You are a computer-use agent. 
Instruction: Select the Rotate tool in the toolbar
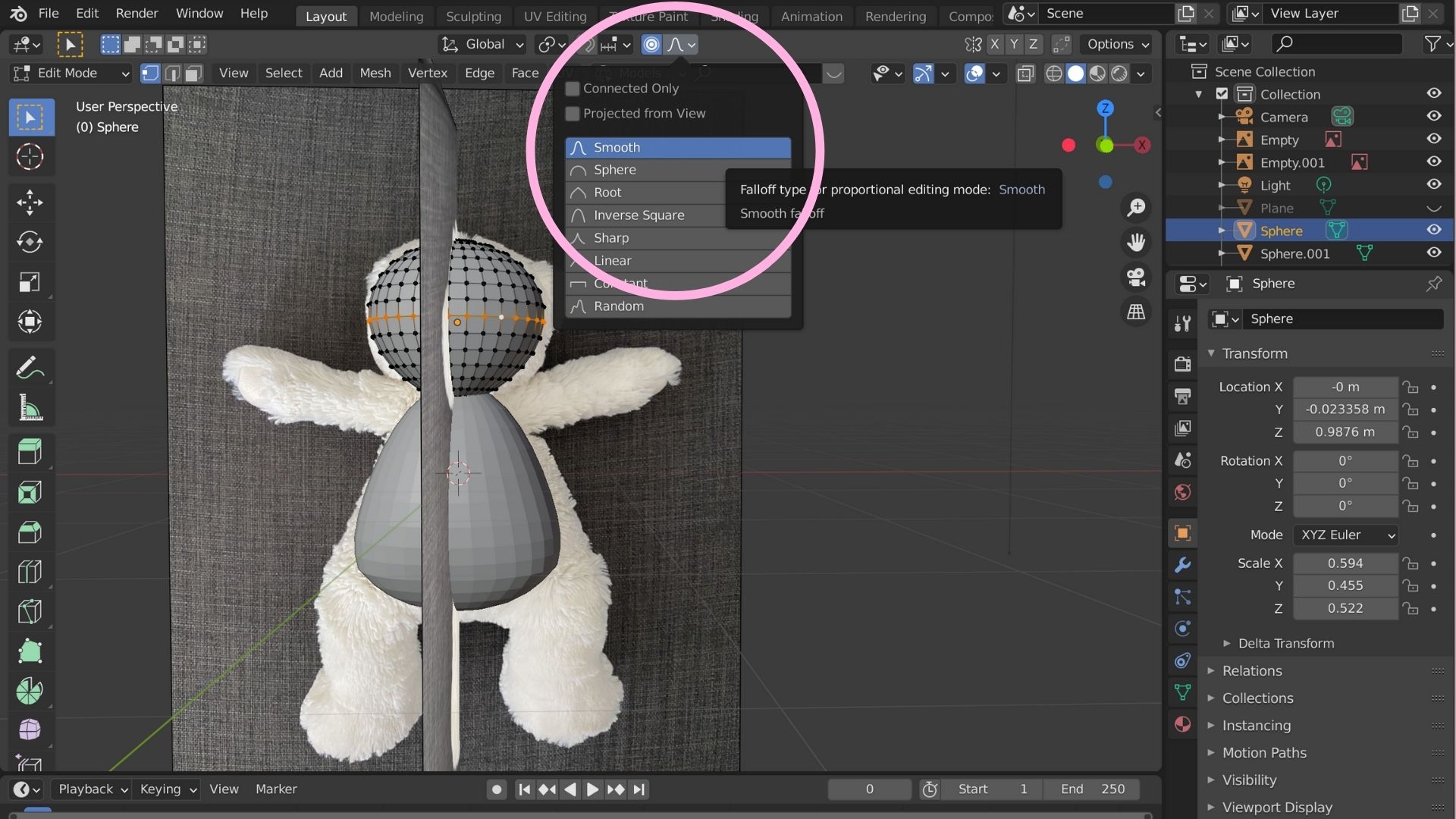30,242
